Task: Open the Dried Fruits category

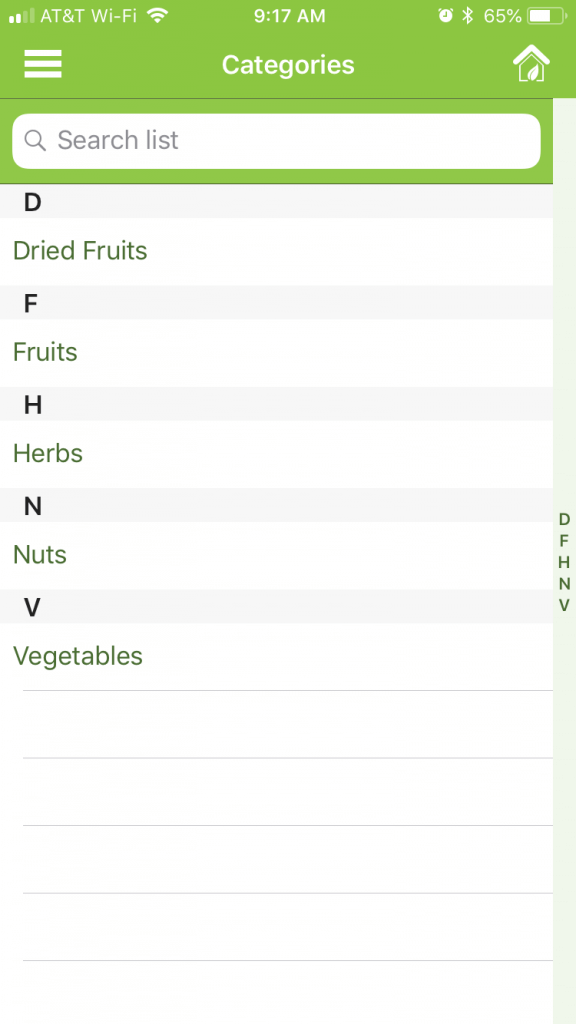Action: tap(276, 251)
